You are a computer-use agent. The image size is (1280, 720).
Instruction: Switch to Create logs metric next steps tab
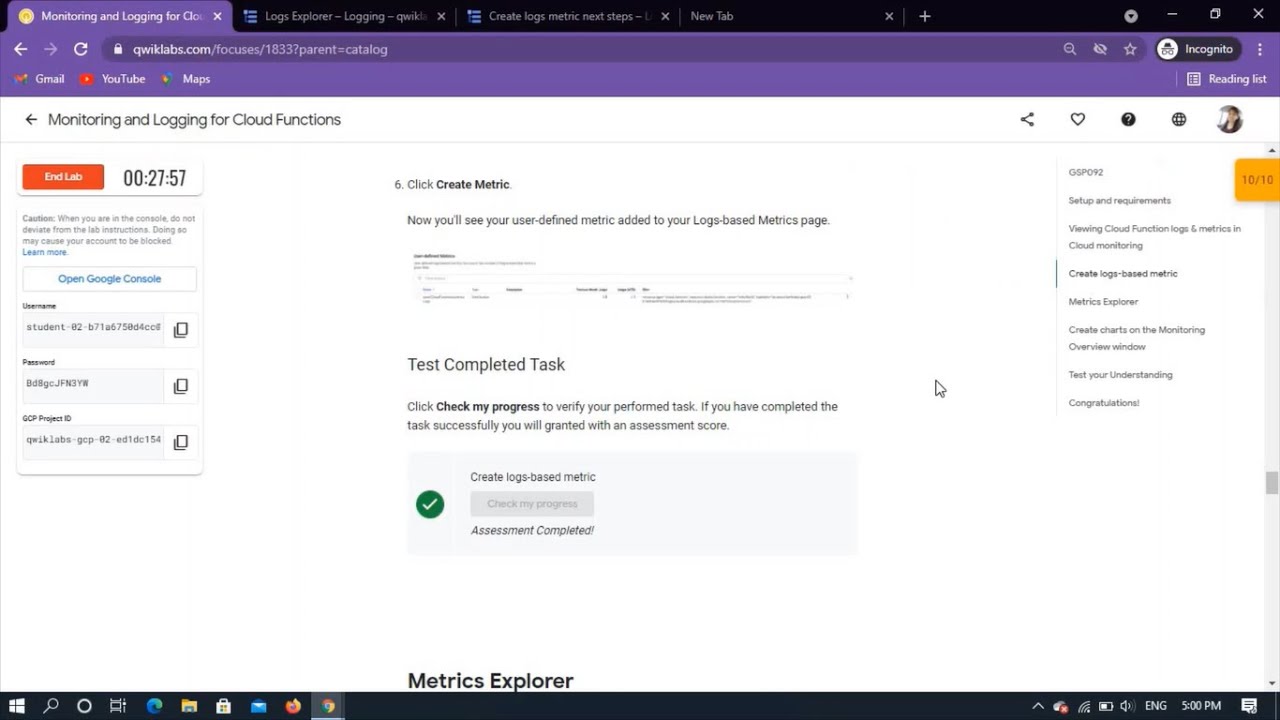point(568,16)
